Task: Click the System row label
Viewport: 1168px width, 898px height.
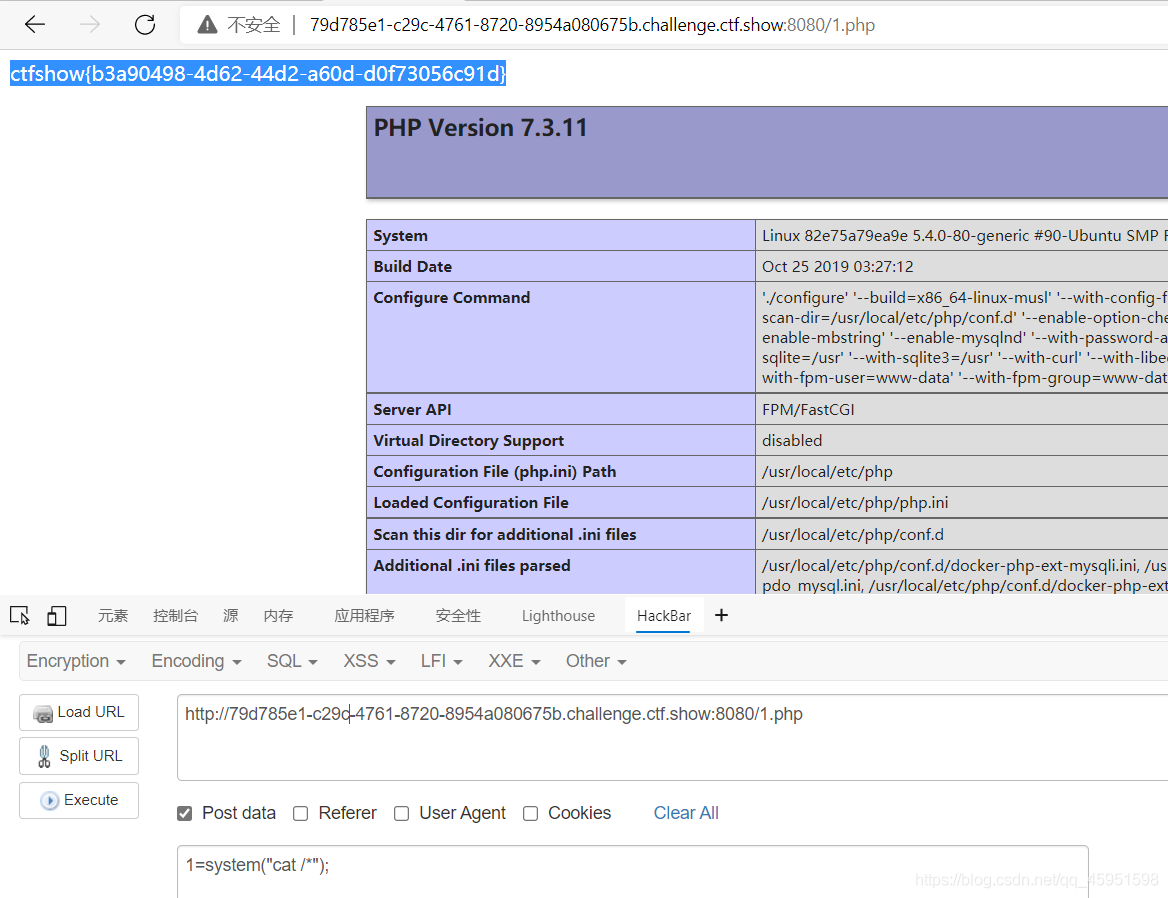Action: click(401, 235)
